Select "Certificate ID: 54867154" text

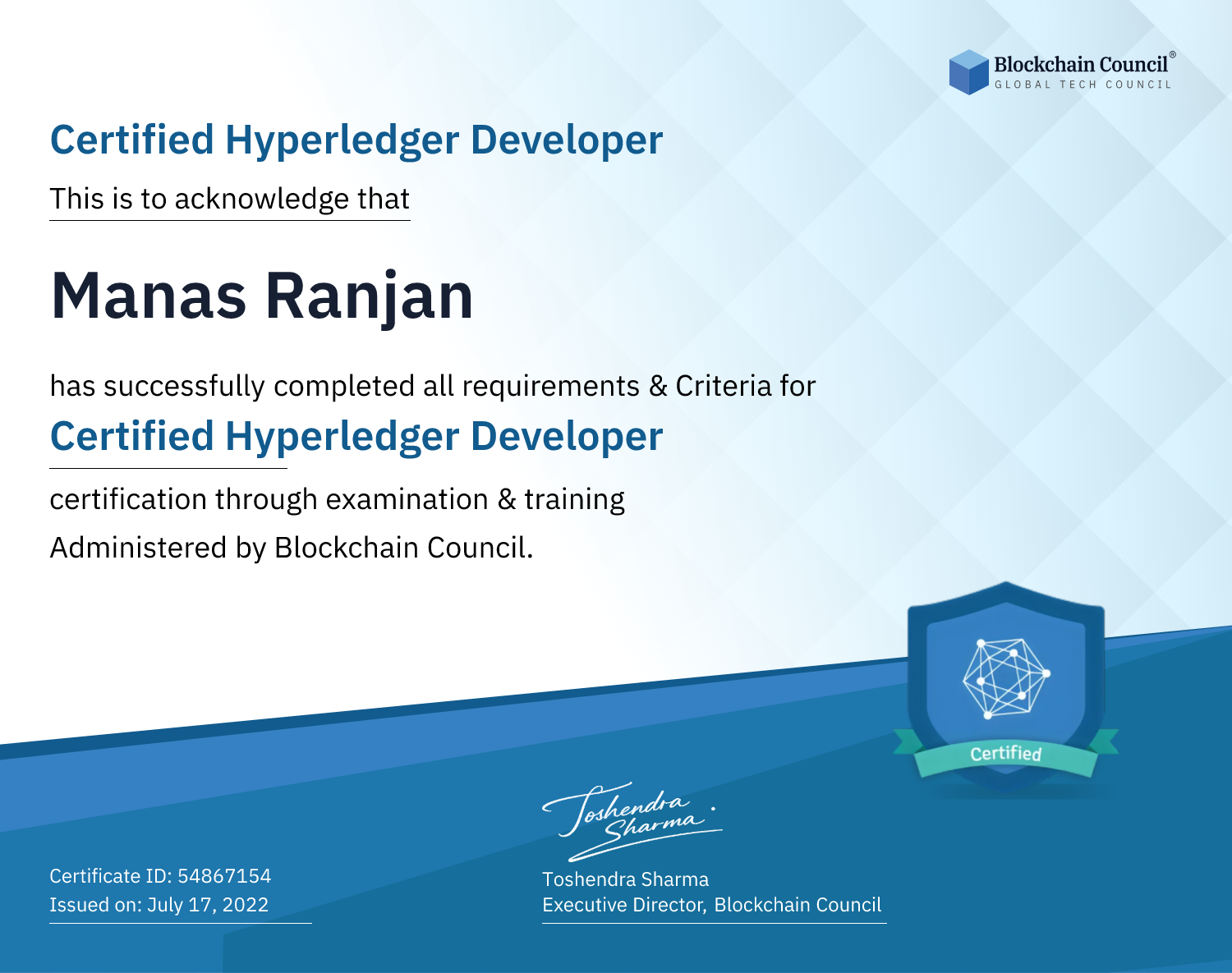tap(160, 876)
